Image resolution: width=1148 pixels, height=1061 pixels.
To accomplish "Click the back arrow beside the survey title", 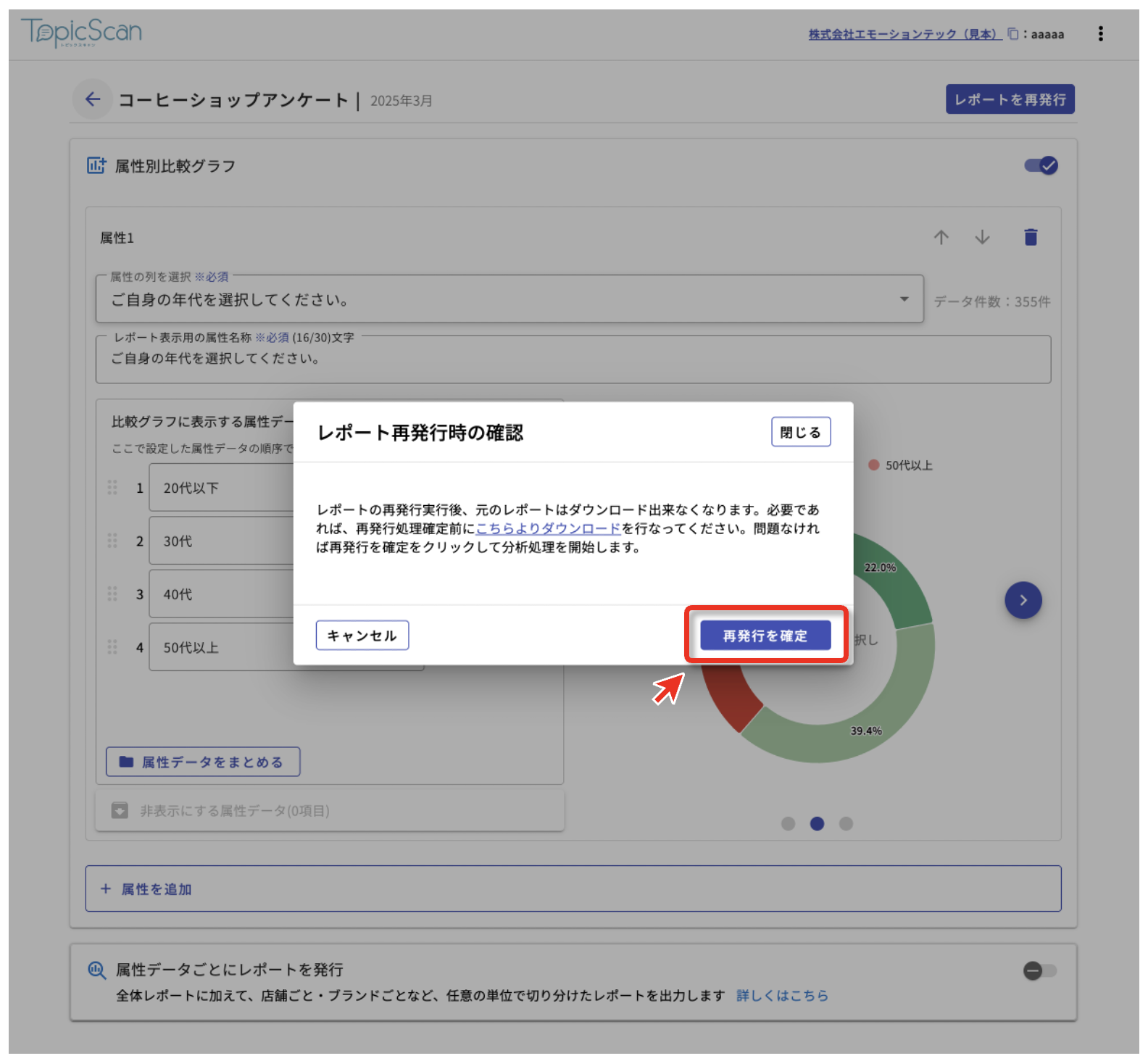I will click(x=93, y=99).
